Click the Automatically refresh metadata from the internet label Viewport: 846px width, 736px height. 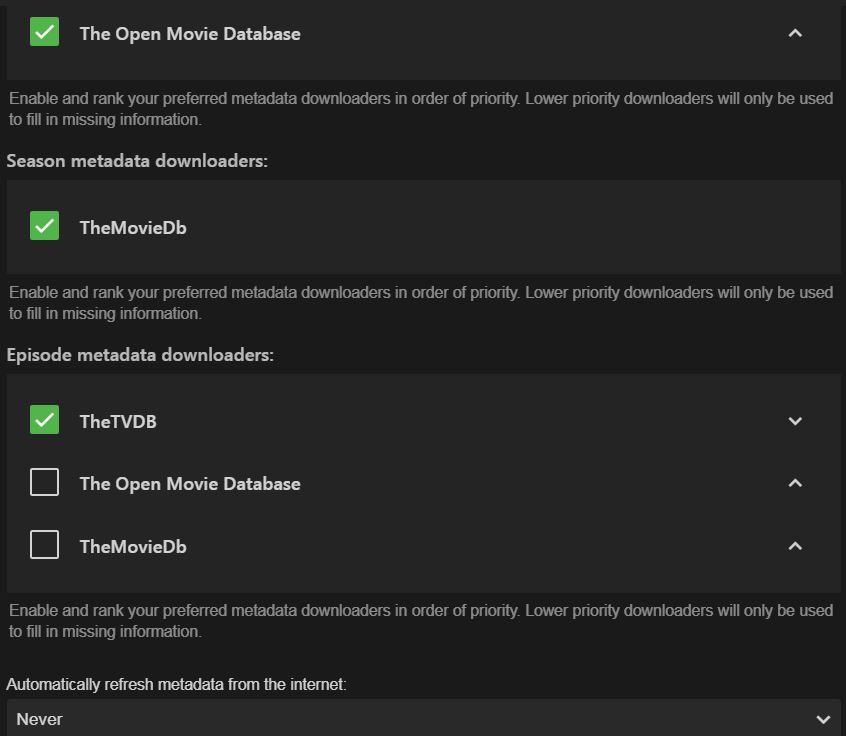(176, 685)
